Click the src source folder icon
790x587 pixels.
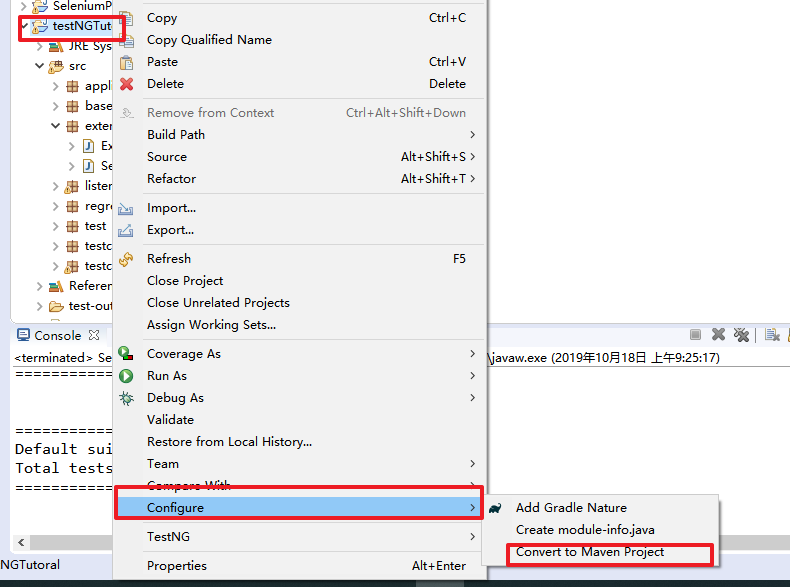(x=56, y=67)
